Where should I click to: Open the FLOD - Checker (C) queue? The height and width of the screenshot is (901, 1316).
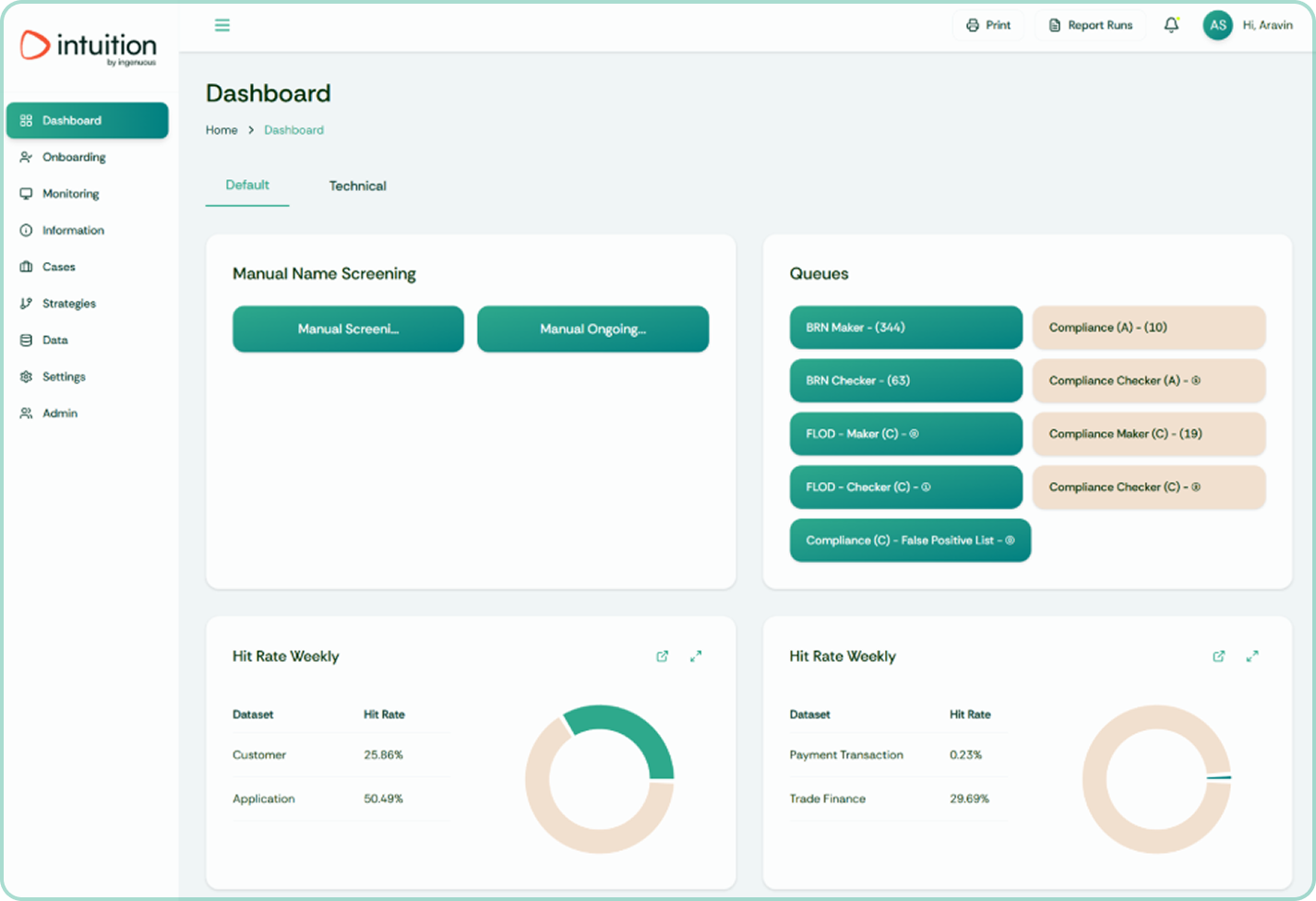point(906,487)
